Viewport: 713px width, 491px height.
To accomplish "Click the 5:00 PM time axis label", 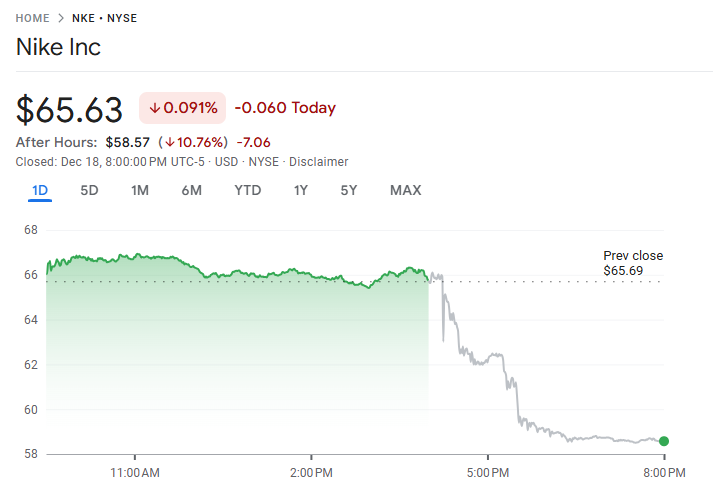I will [487, 471].
